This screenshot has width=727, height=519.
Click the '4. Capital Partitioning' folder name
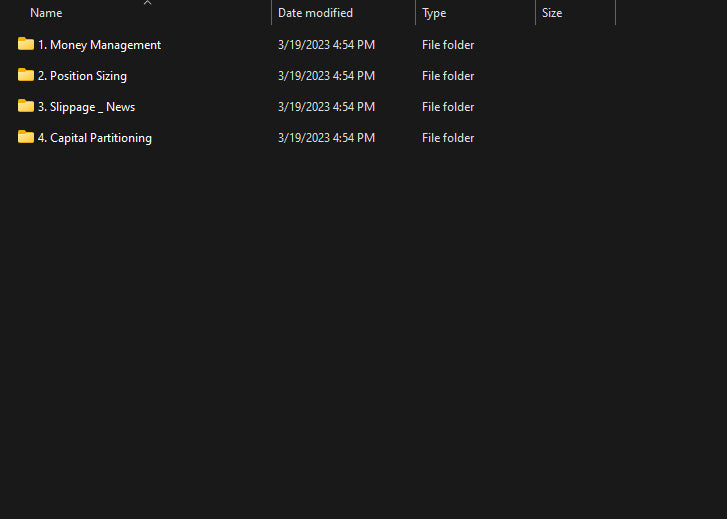[x=95, y=138]
